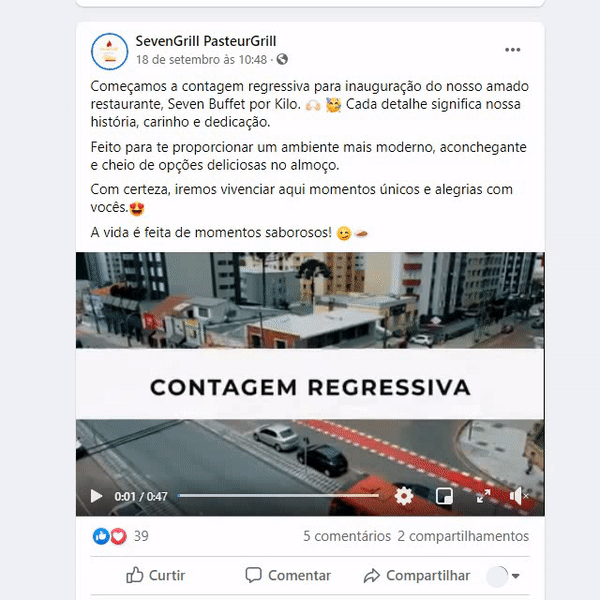Open video settings gear
Image resolution: width=600 pixels, height=600 pixels.
404,496
